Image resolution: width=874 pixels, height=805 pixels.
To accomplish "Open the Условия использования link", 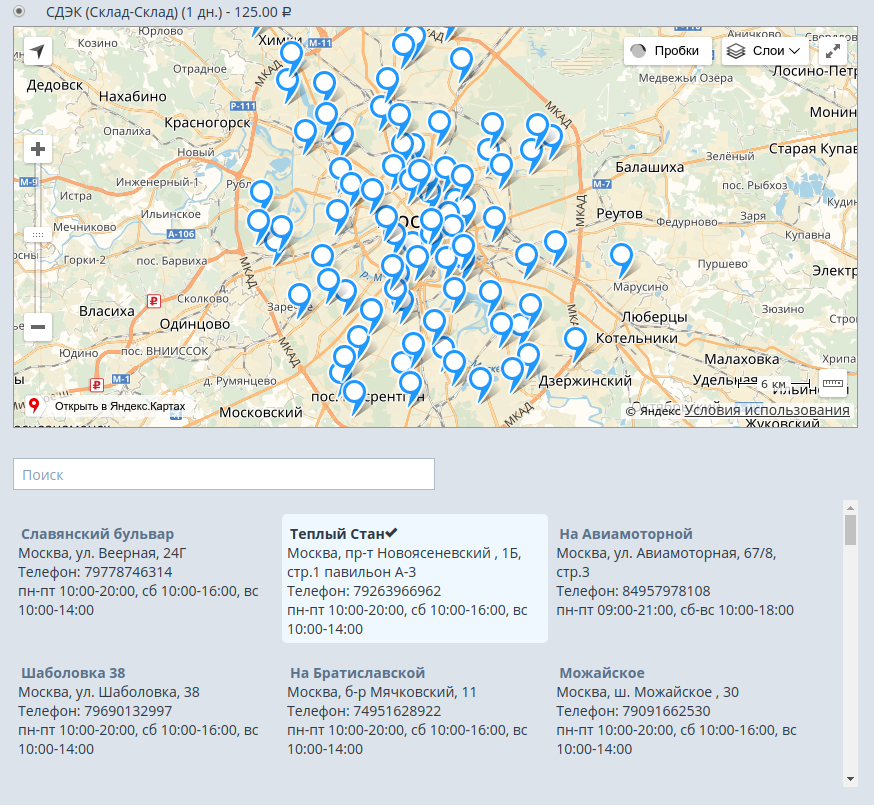I will coord(766,410).
